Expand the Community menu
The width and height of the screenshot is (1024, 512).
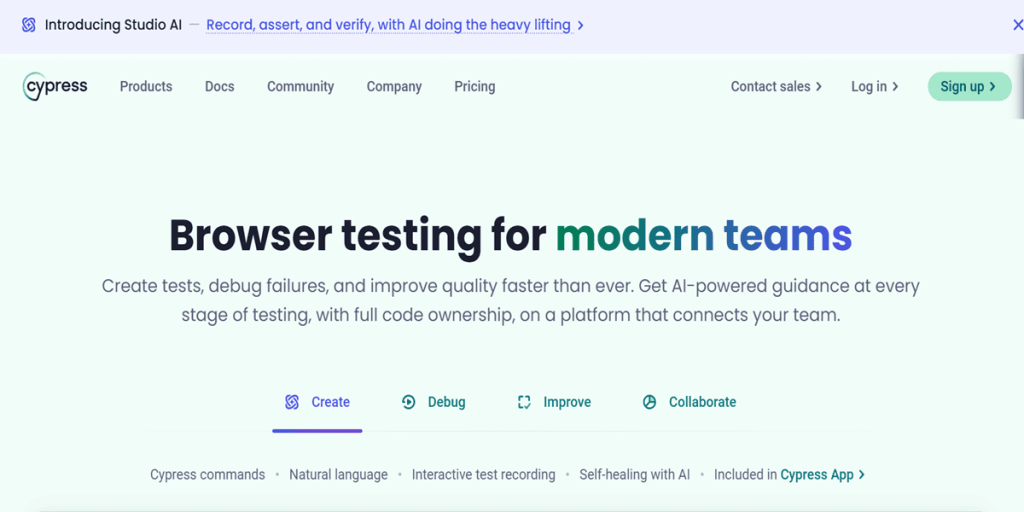300,86
